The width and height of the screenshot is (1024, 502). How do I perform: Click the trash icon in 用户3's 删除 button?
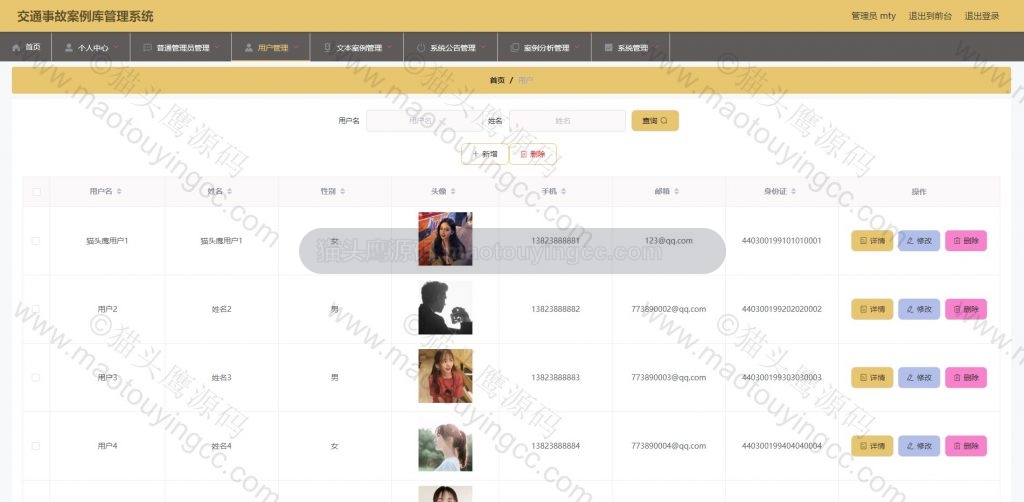coord(957,377)
